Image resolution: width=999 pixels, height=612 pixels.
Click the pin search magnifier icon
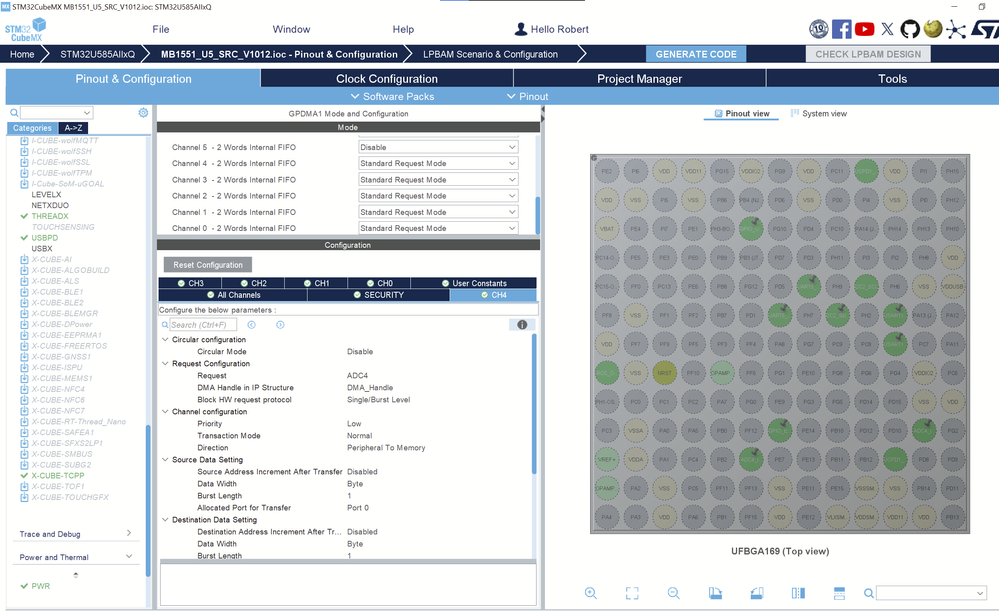click(868, 594)
